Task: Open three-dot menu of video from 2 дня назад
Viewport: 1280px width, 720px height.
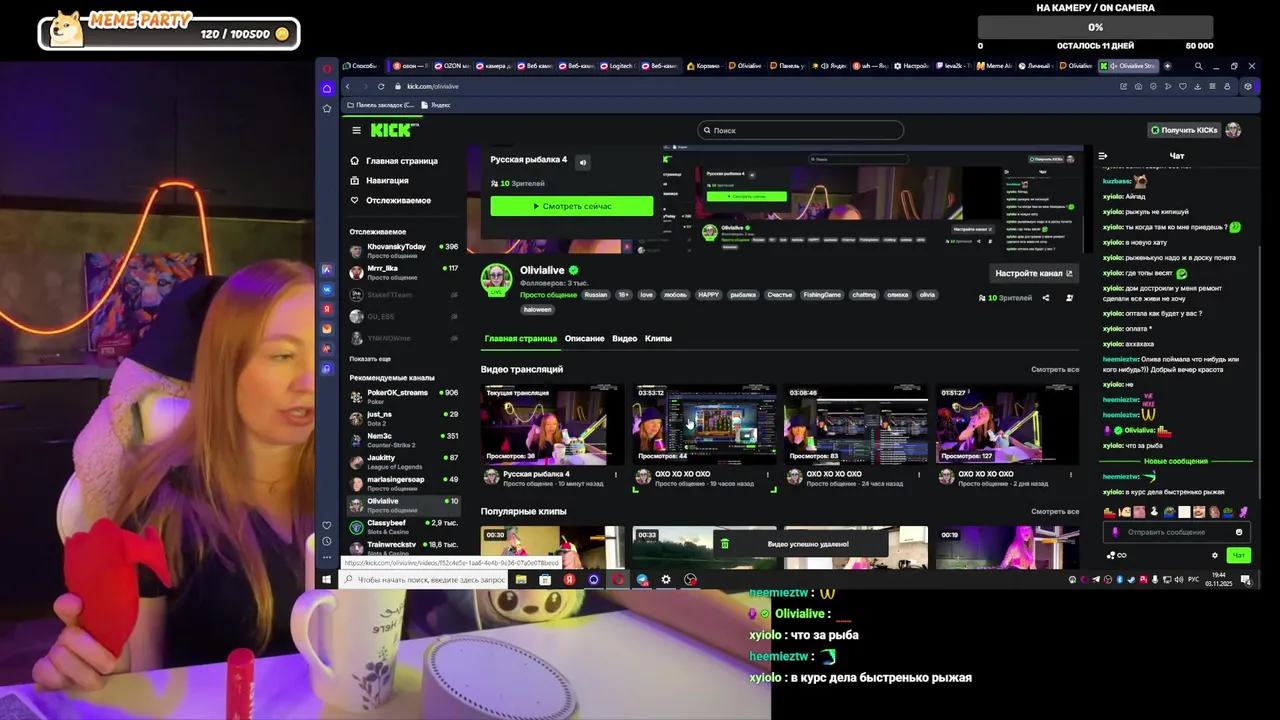Action: (1071, 475)
